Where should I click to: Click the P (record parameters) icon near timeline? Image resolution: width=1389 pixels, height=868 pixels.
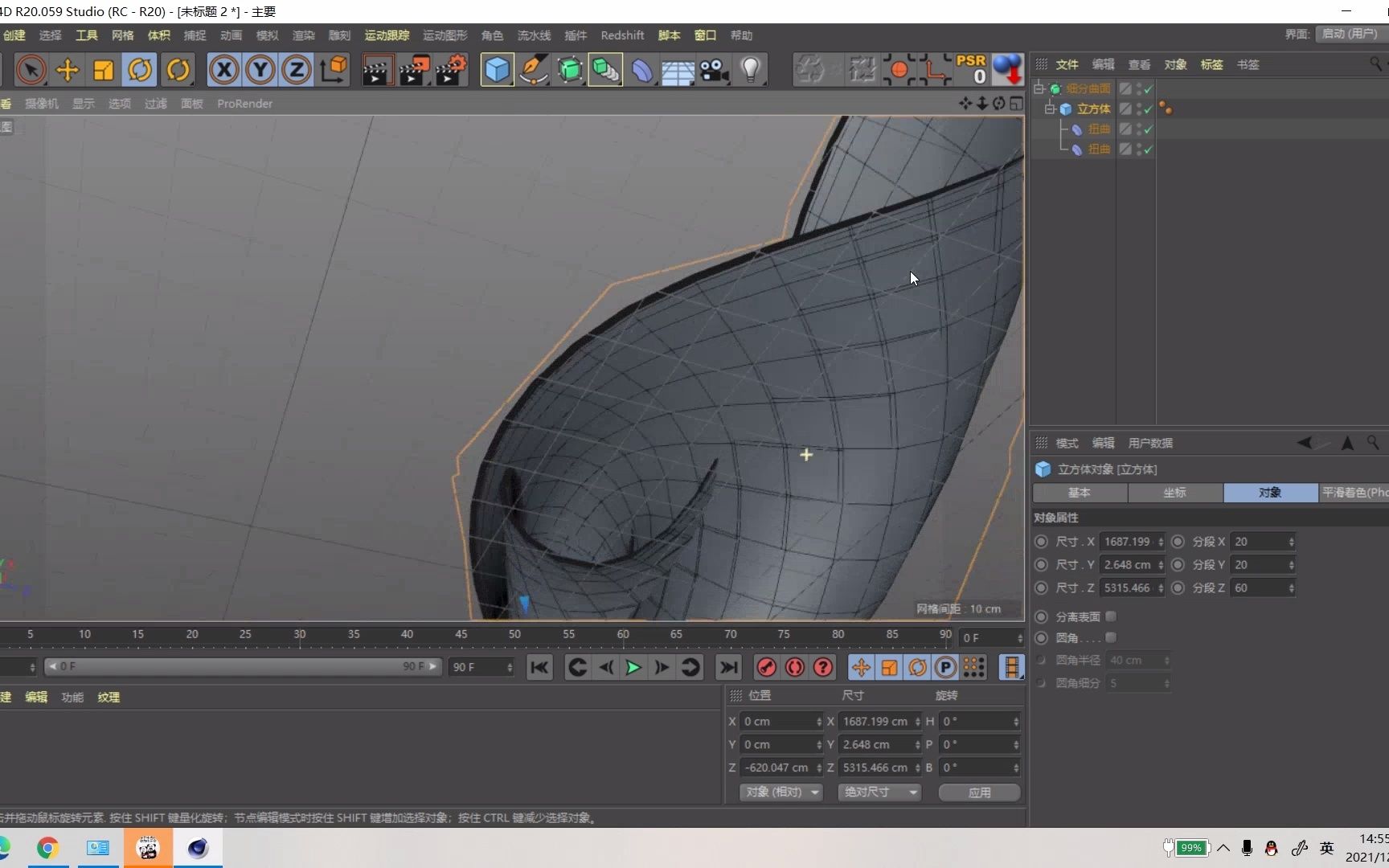coord(944,667)
